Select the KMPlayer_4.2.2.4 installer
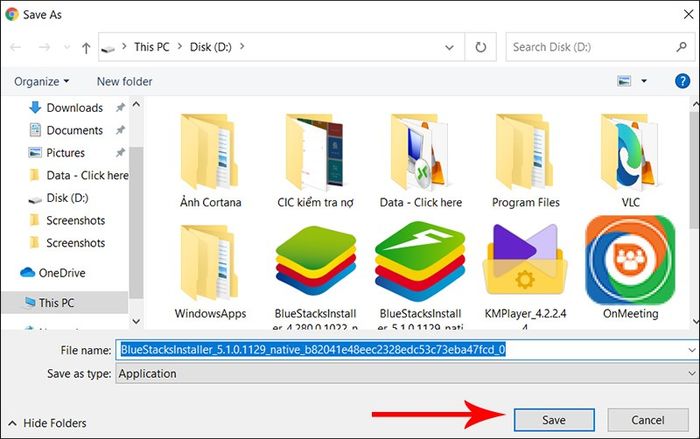The height and width of the screenshot is (439, 700). (525, 277)
